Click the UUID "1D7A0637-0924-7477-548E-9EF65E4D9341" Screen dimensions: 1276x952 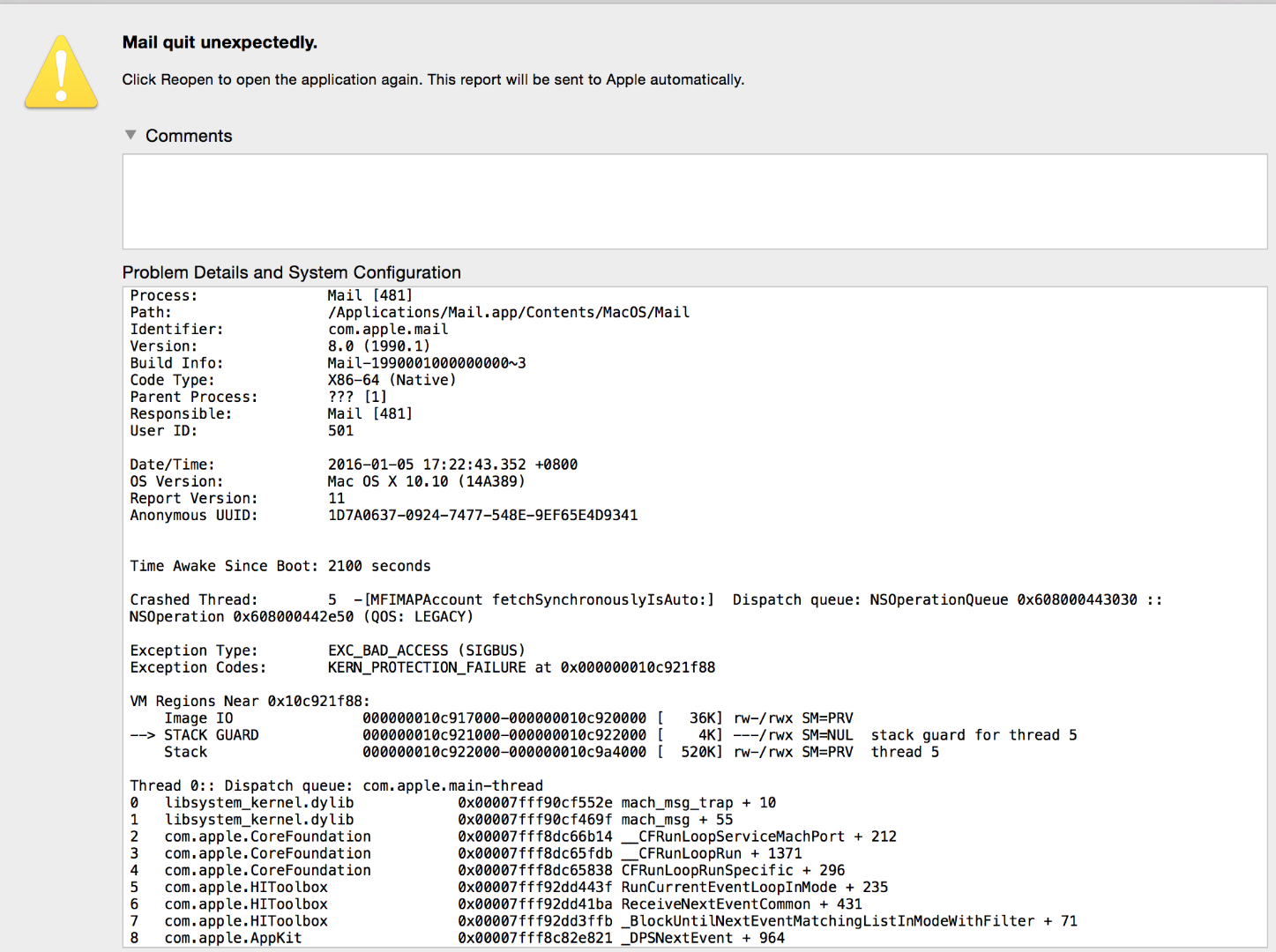(482, 515)
